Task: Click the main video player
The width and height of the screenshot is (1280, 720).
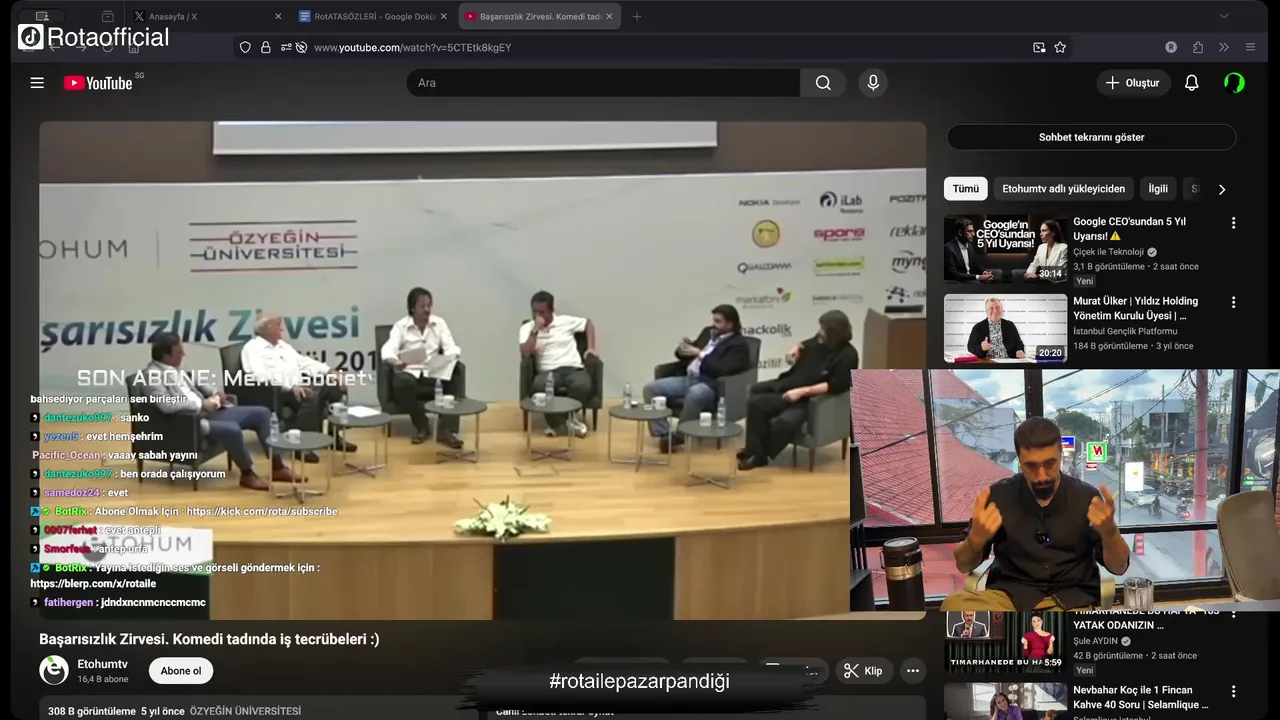Action: point(482,370)
